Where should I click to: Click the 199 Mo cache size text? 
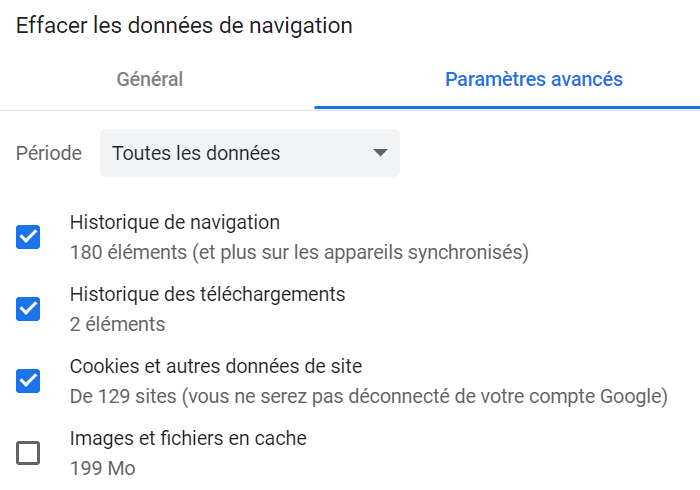(x=102, y=468)
